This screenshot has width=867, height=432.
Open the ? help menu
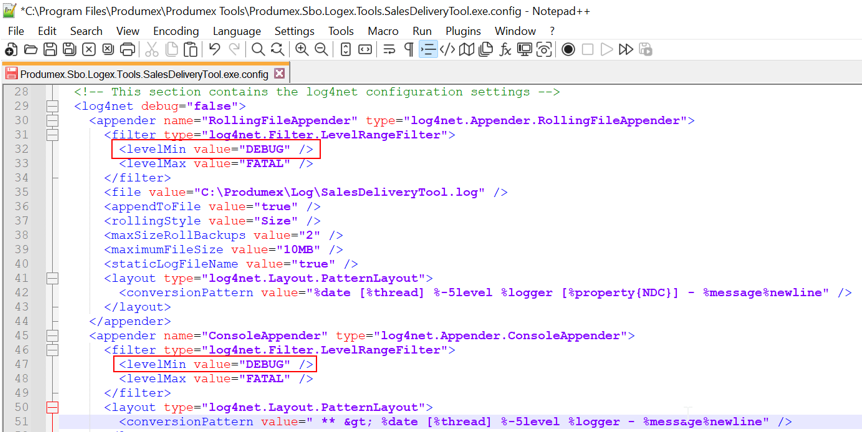552,31
